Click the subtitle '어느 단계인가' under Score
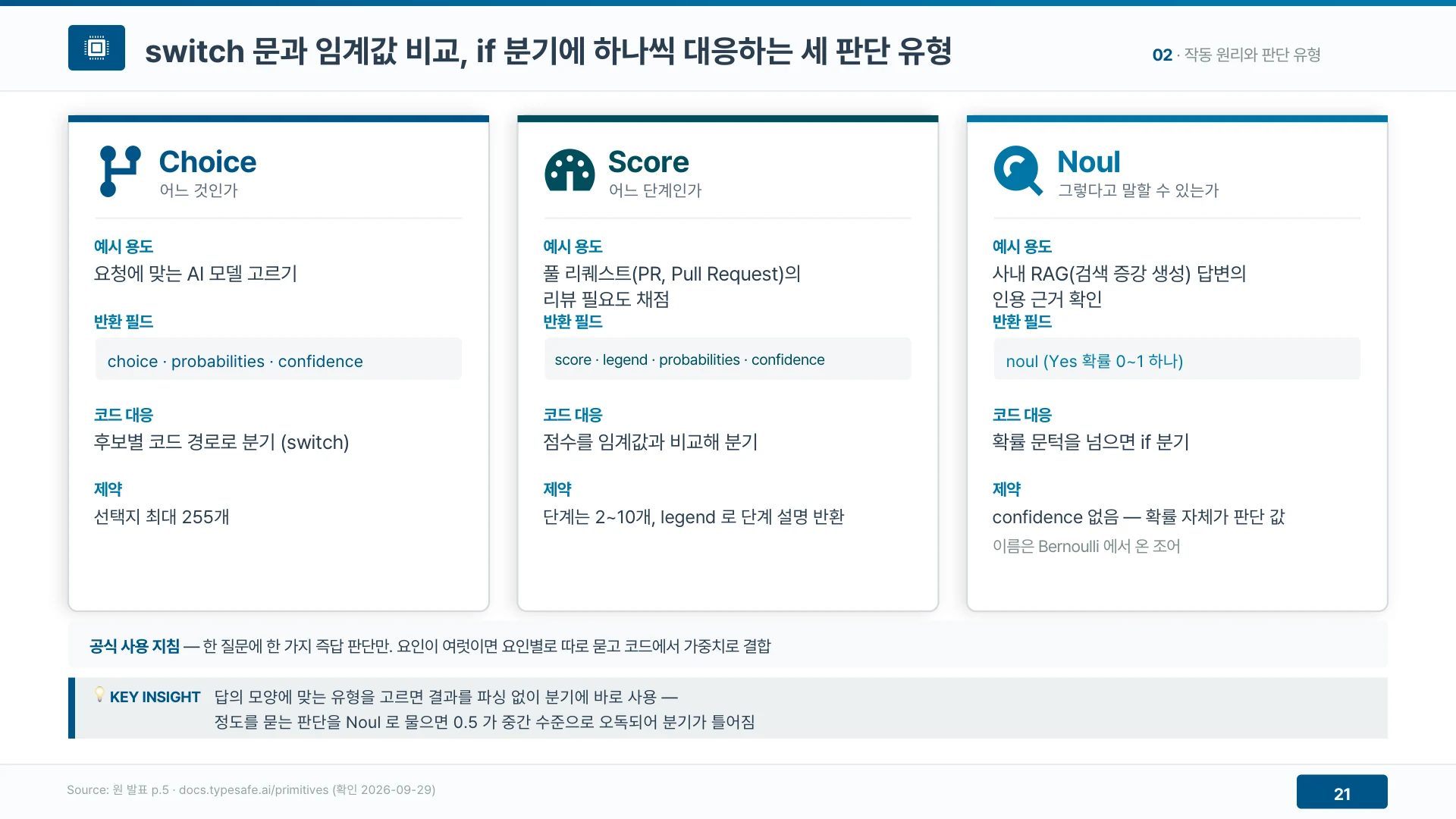The image size is (1456, 819). (x=655, y=190)
